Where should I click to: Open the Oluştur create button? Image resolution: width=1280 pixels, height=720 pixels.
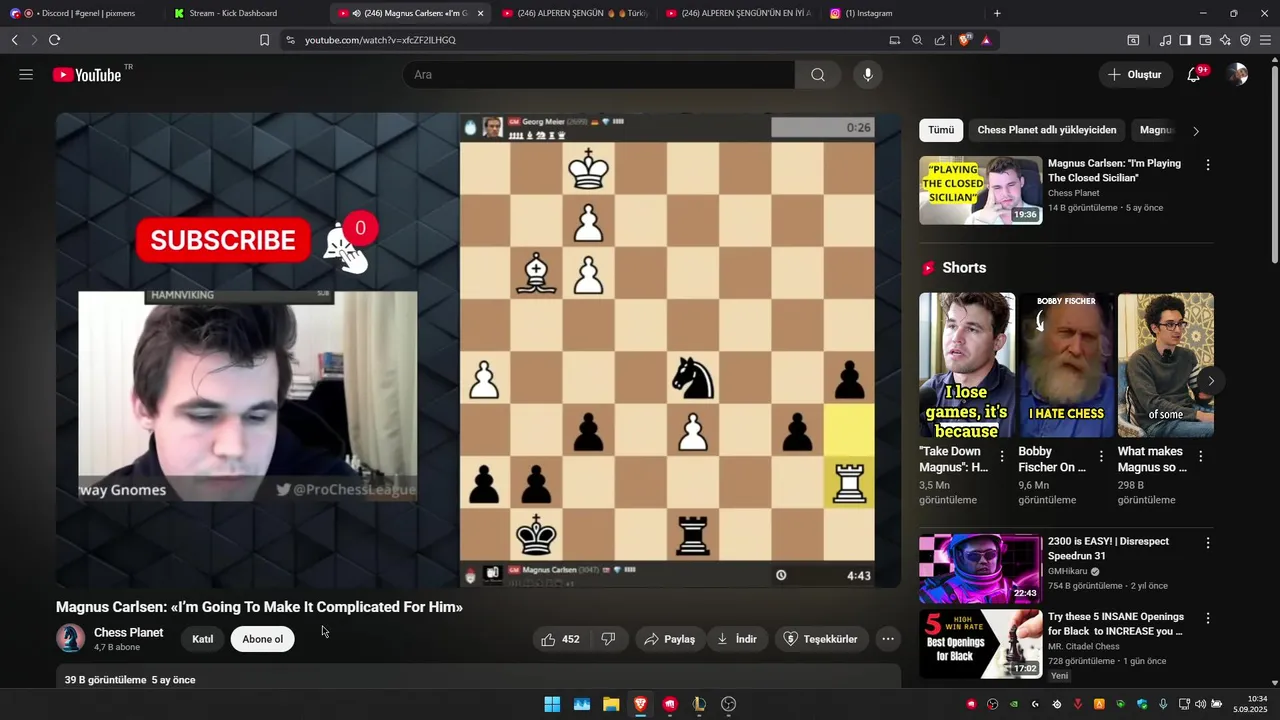point(1135,75)
